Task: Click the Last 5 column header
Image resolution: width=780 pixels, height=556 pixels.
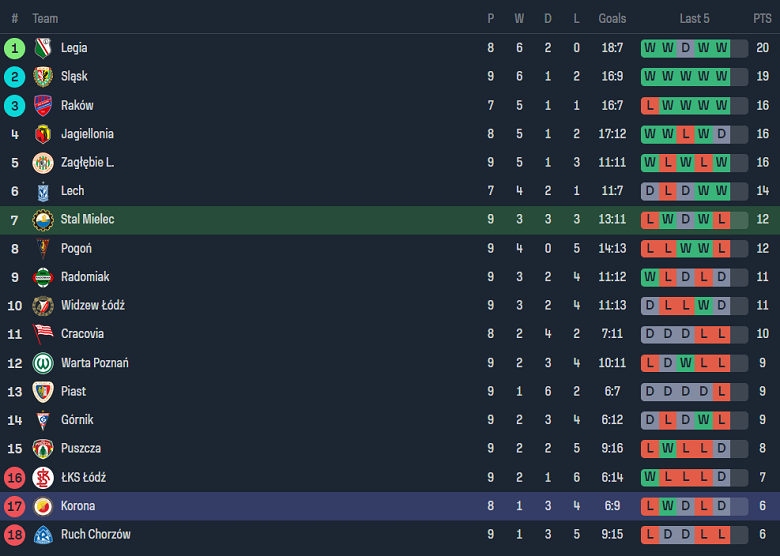Action: pos(694,18)
